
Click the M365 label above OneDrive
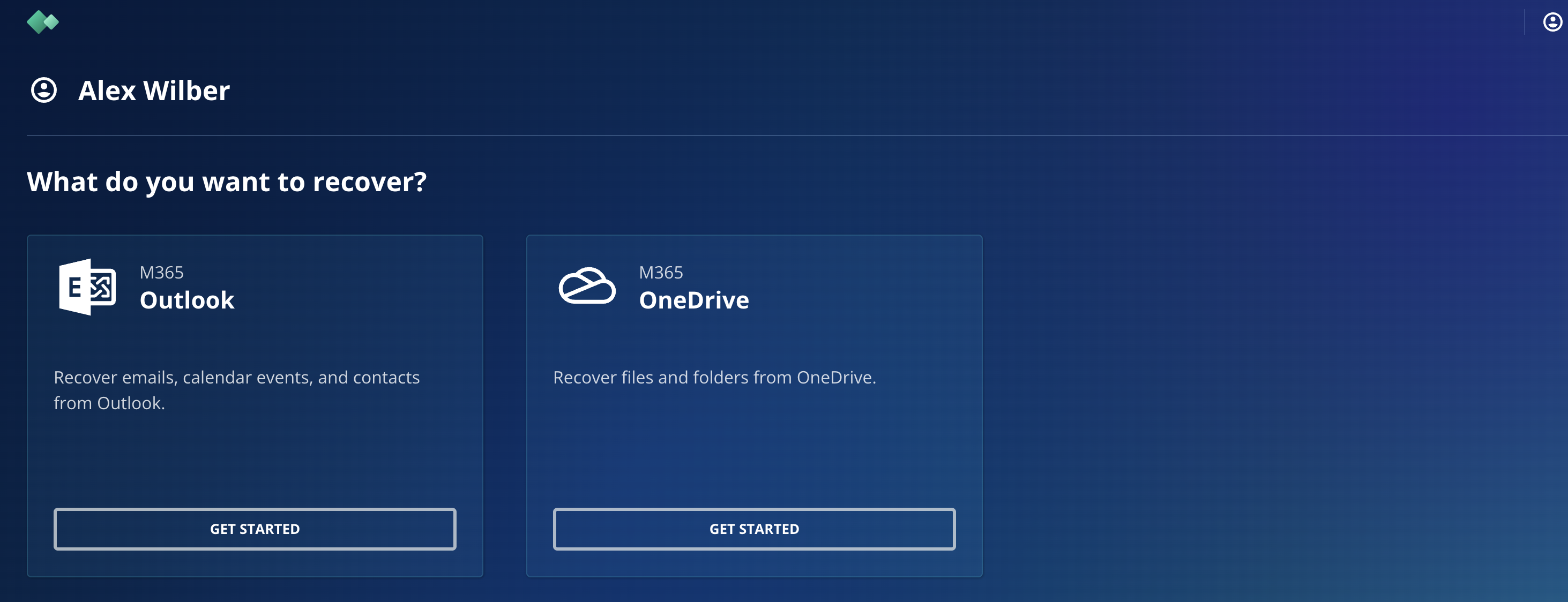tap(661, 273)
